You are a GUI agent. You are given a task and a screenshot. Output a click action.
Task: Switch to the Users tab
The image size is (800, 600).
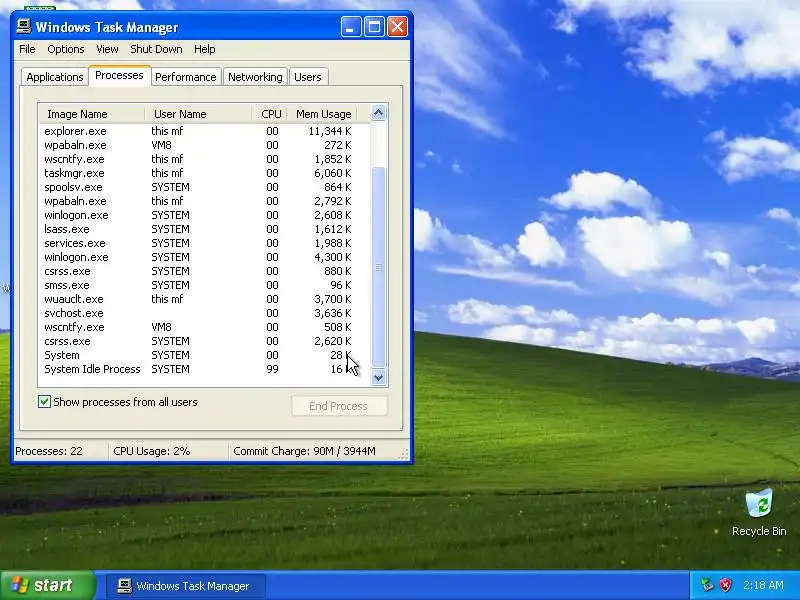click(308, 77)
